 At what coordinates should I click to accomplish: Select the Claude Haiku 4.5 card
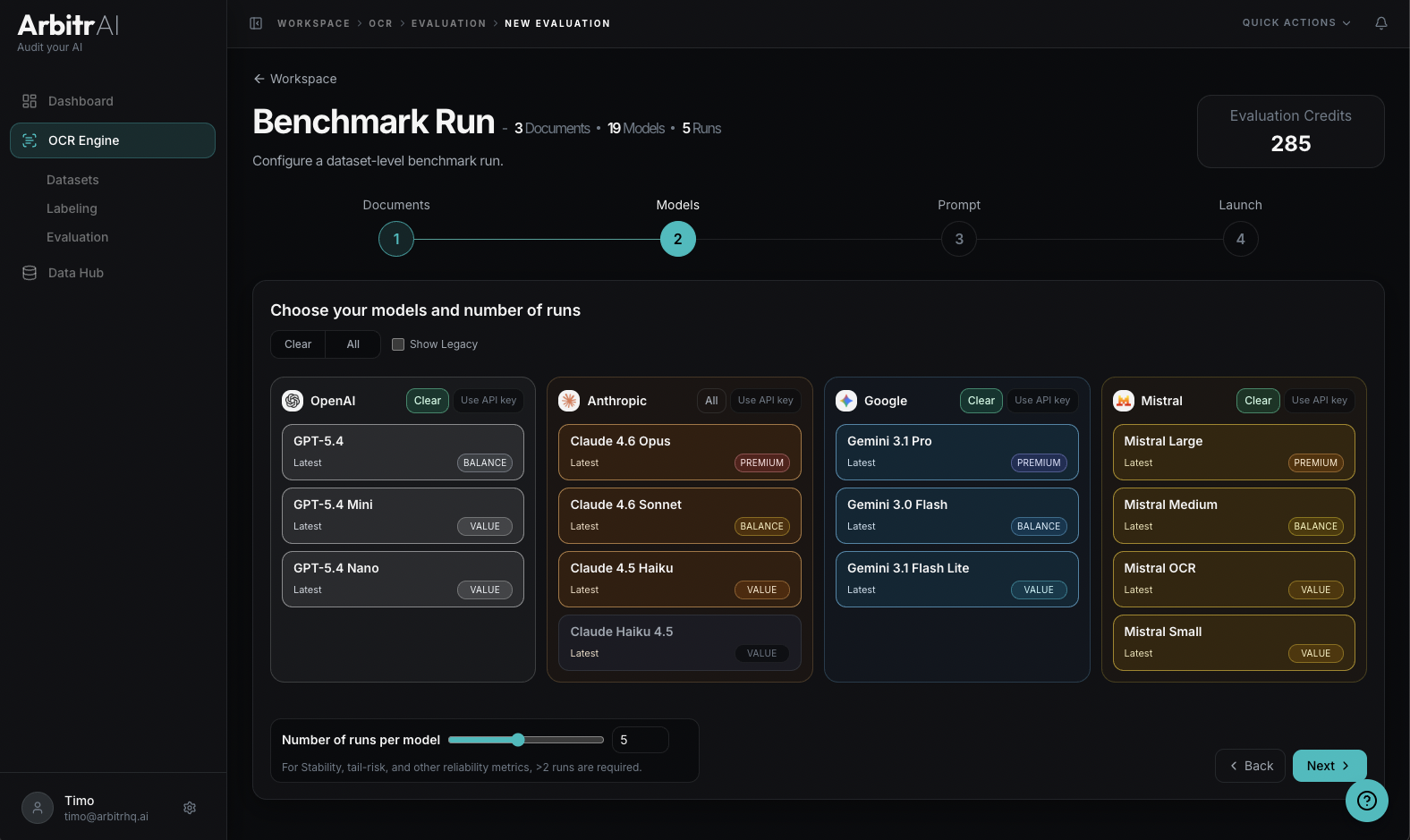point(680,642)
